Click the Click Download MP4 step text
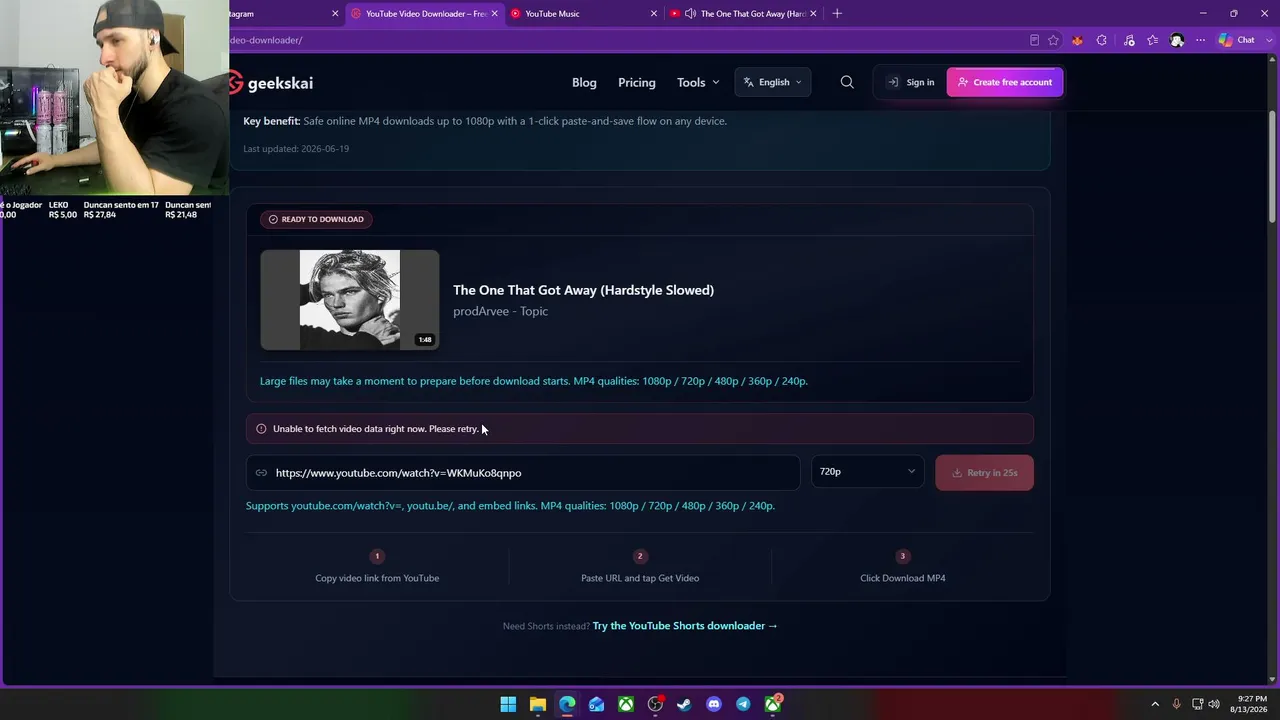This screenshot has width=1280, height=720. (903, 578)
